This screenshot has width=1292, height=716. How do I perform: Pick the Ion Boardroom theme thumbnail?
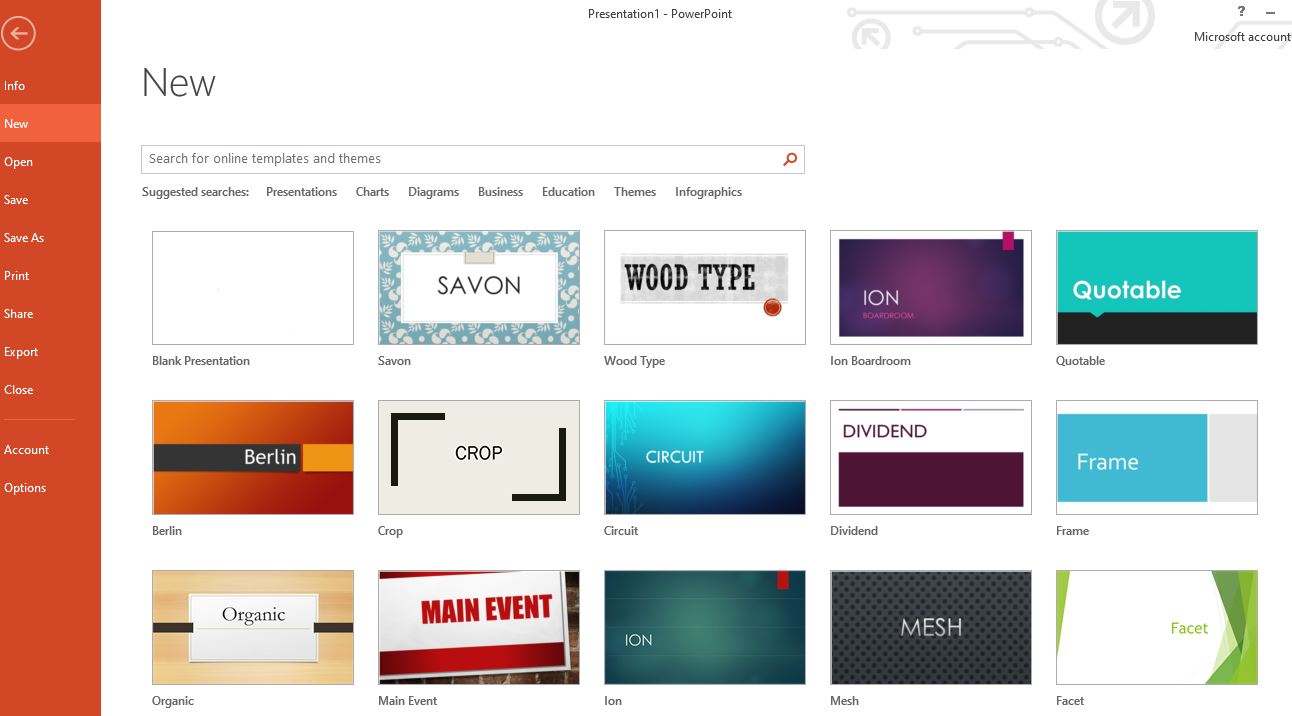click(x=931, y=288)
